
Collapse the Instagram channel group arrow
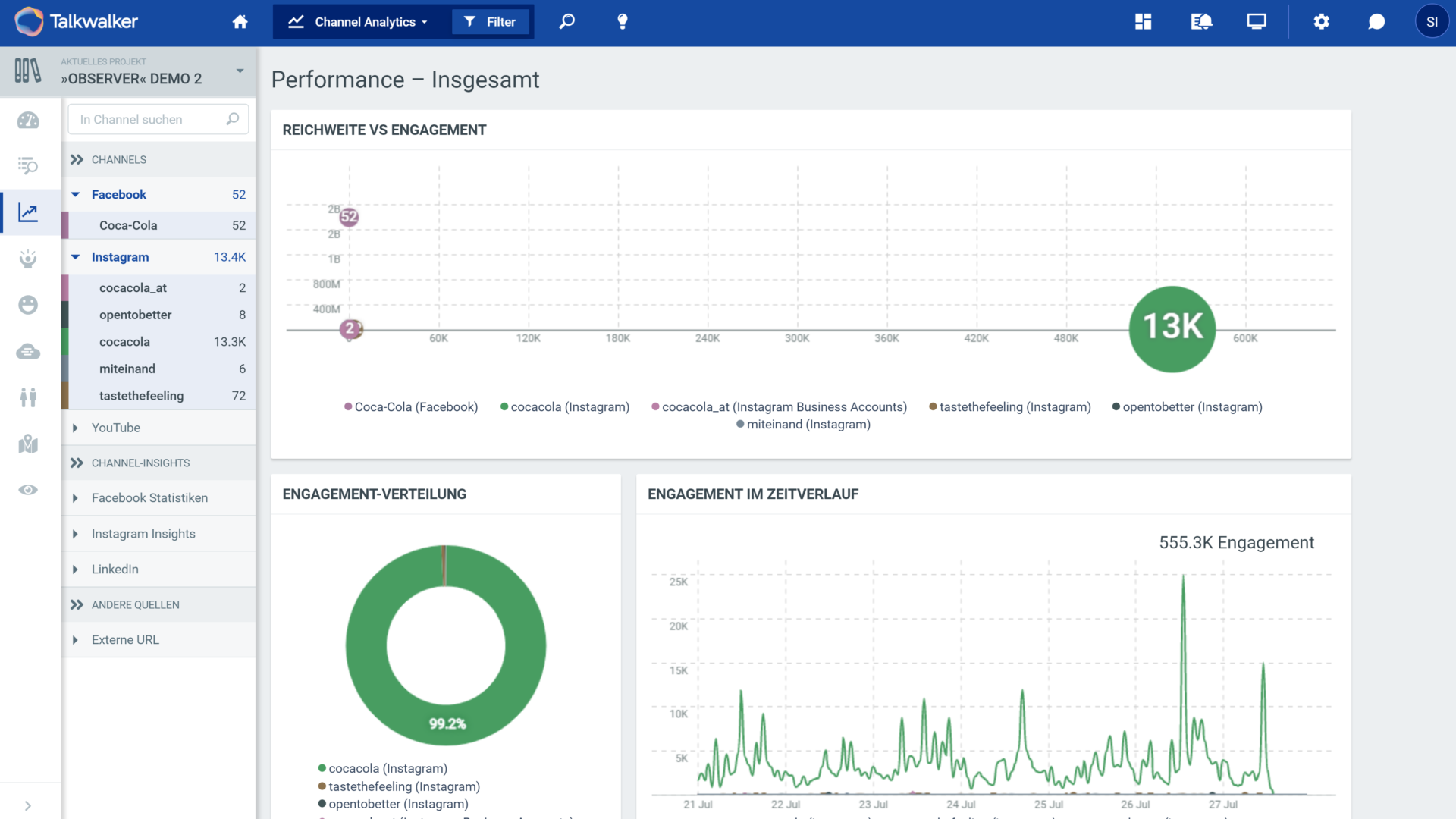(75, 257)
